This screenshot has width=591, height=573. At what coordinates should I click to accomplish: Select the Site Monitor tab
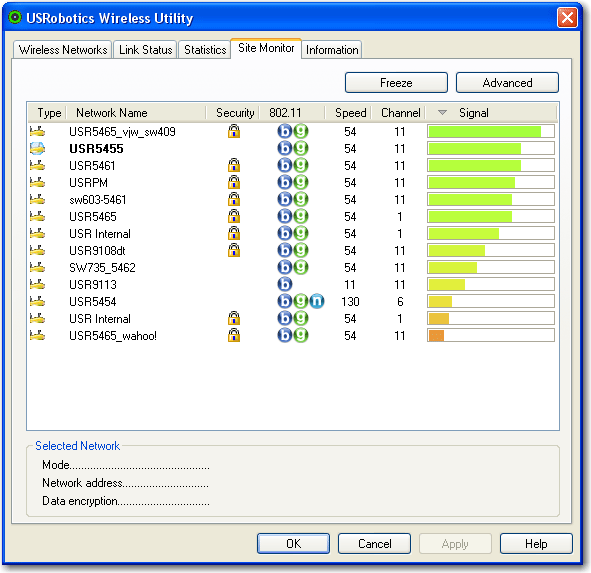266,48
